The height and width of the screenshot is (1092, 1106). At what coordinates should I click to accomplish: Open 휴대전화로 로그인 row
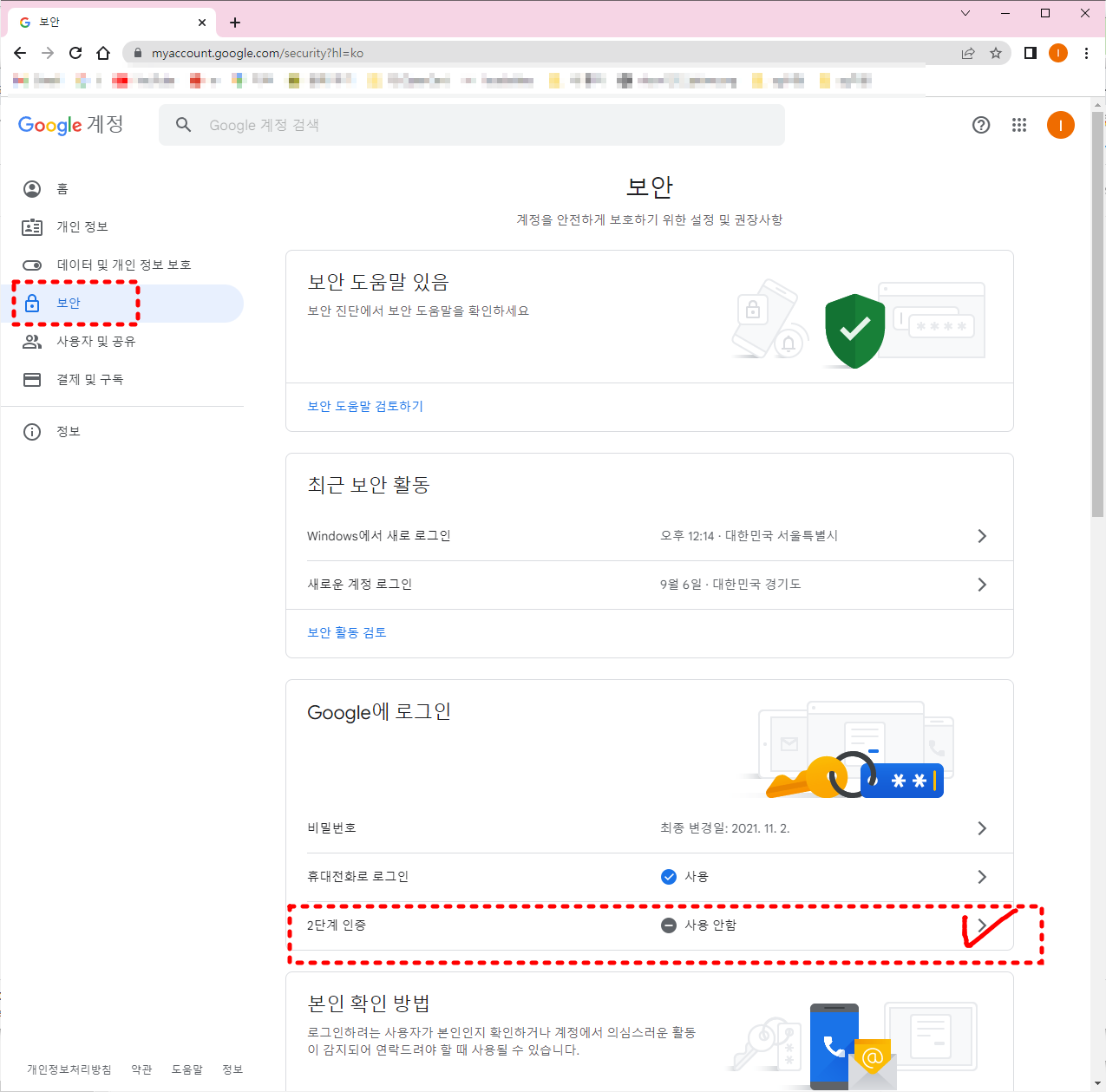[650, 877]
